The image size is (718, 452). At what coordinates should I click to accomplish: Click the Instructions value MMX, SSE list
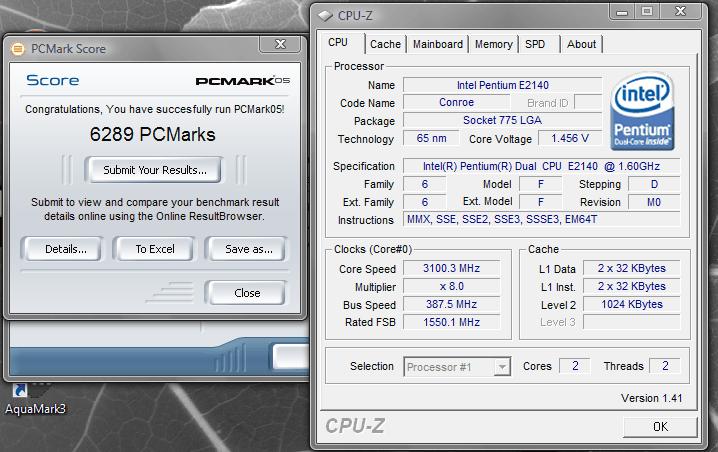(541, 219)
